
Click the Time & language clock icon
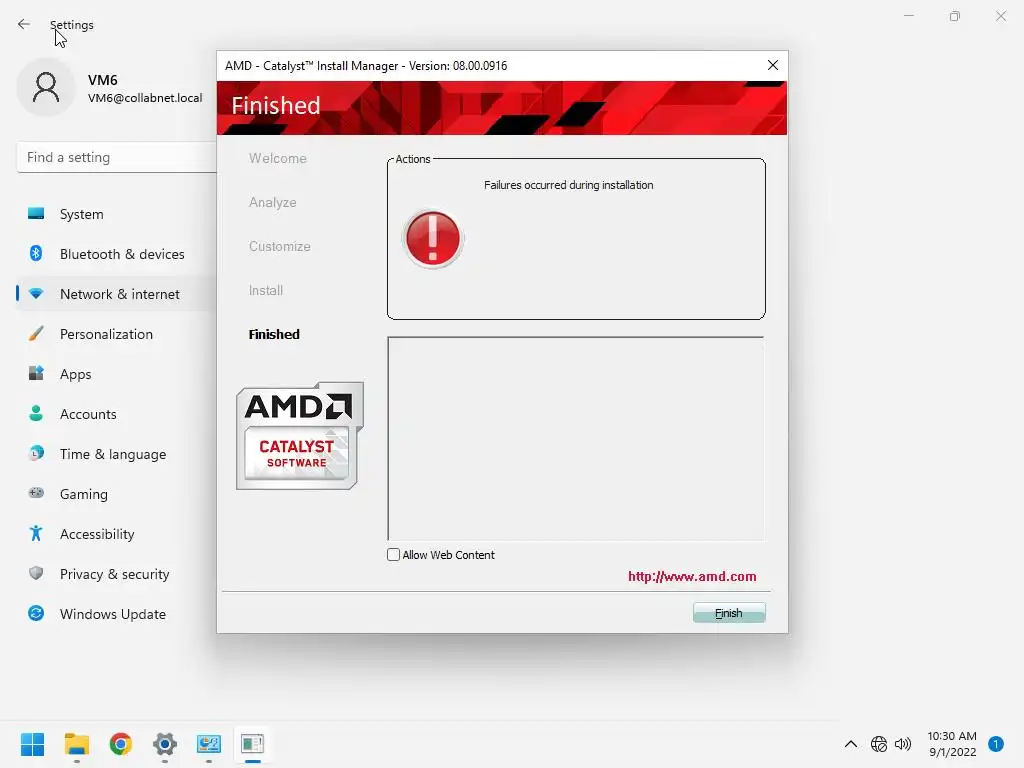[x=36, y=453]
